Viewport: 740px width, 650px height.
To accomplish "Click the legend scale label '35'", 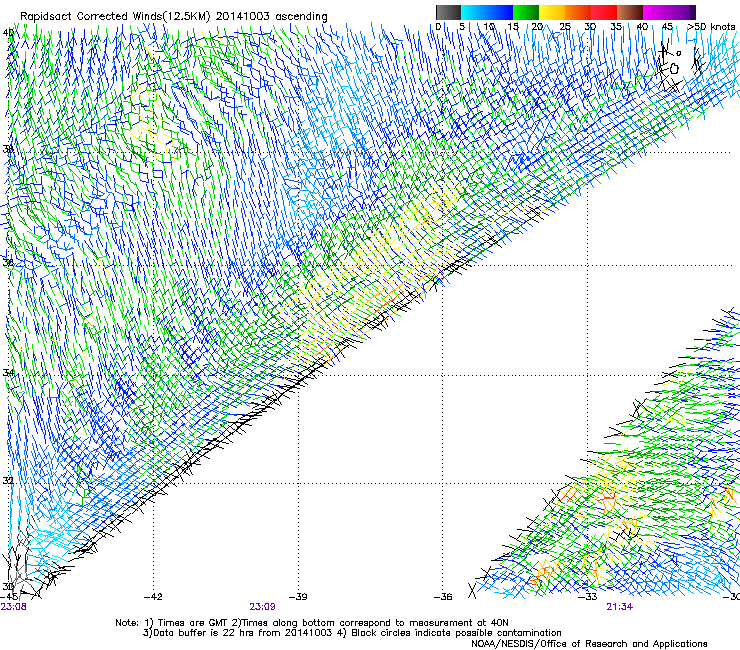I will pos(616,27).
